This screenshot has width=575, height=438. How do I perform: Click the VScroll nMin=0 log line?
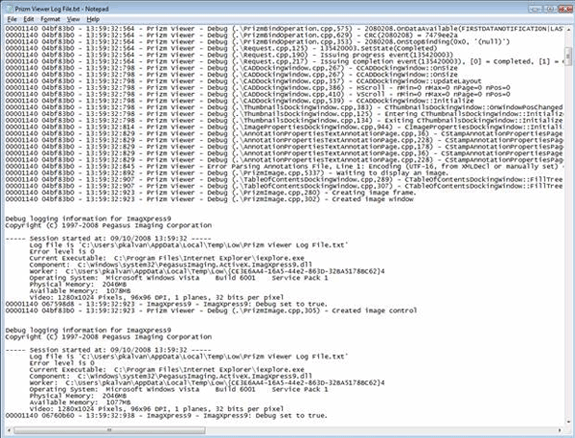click(257, 95)
